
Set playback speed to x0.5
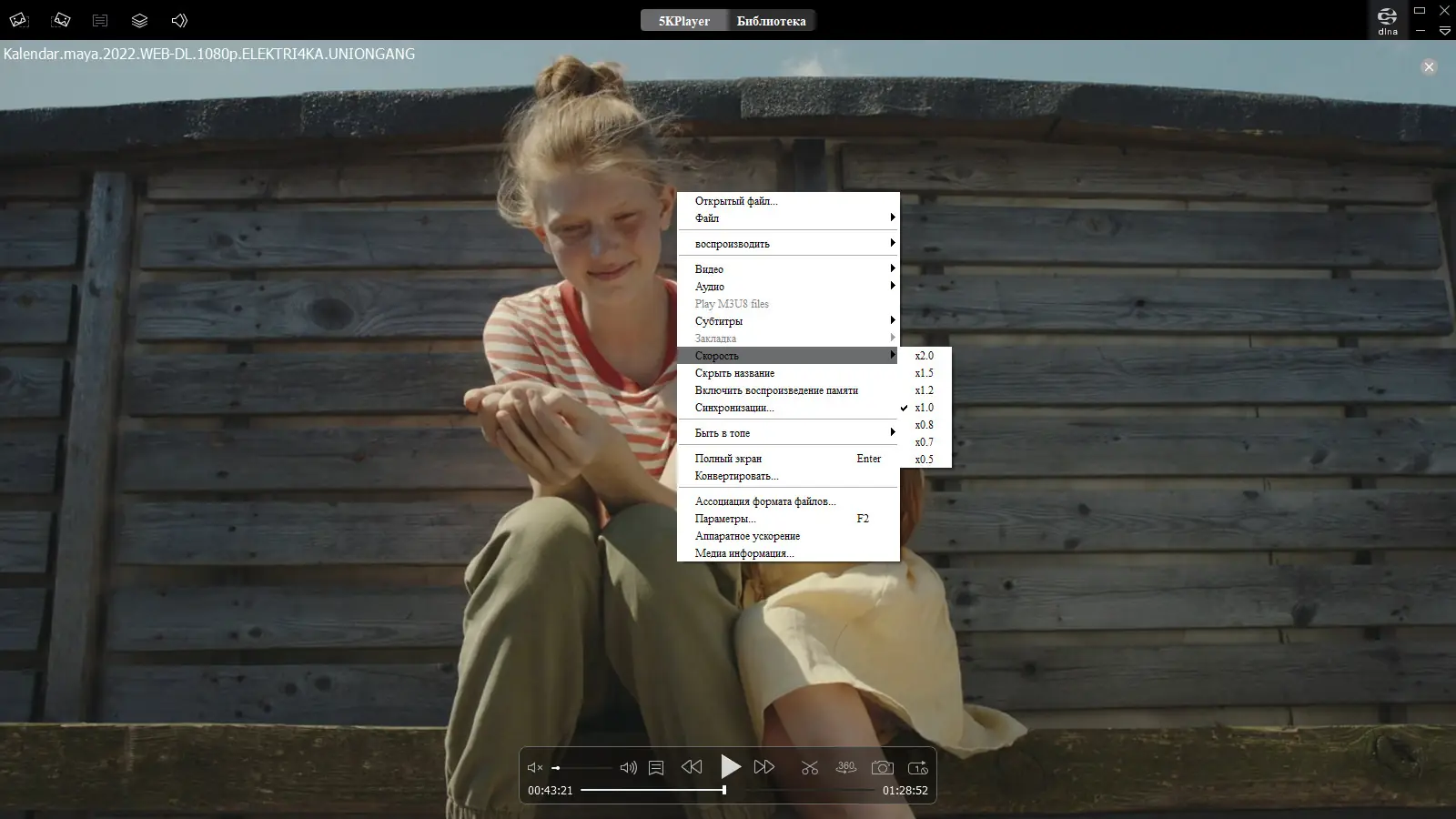(x=925, y=460)
